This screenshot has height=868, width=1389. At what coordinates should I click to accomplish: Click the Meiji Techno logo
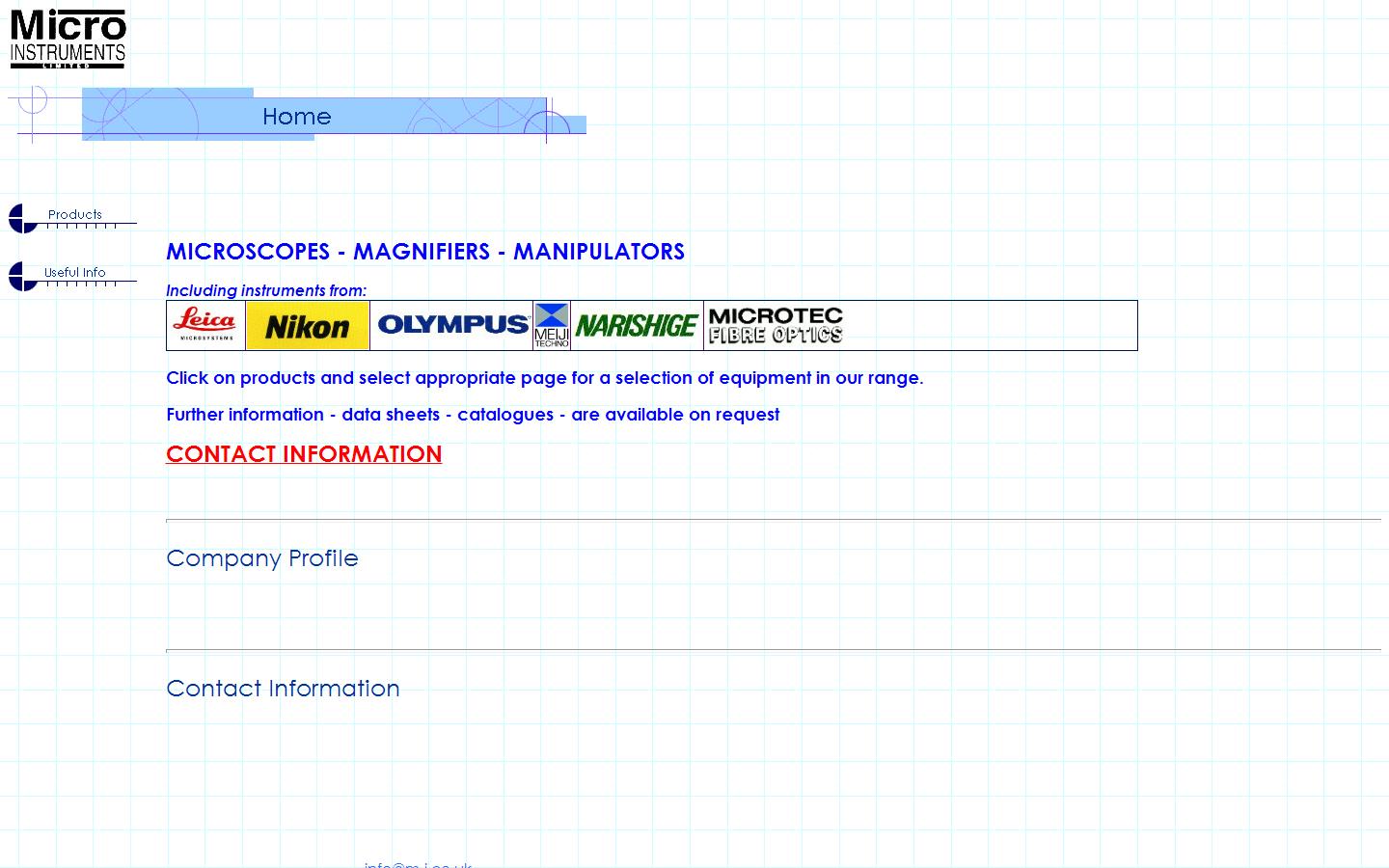click(x=552, y=325)
